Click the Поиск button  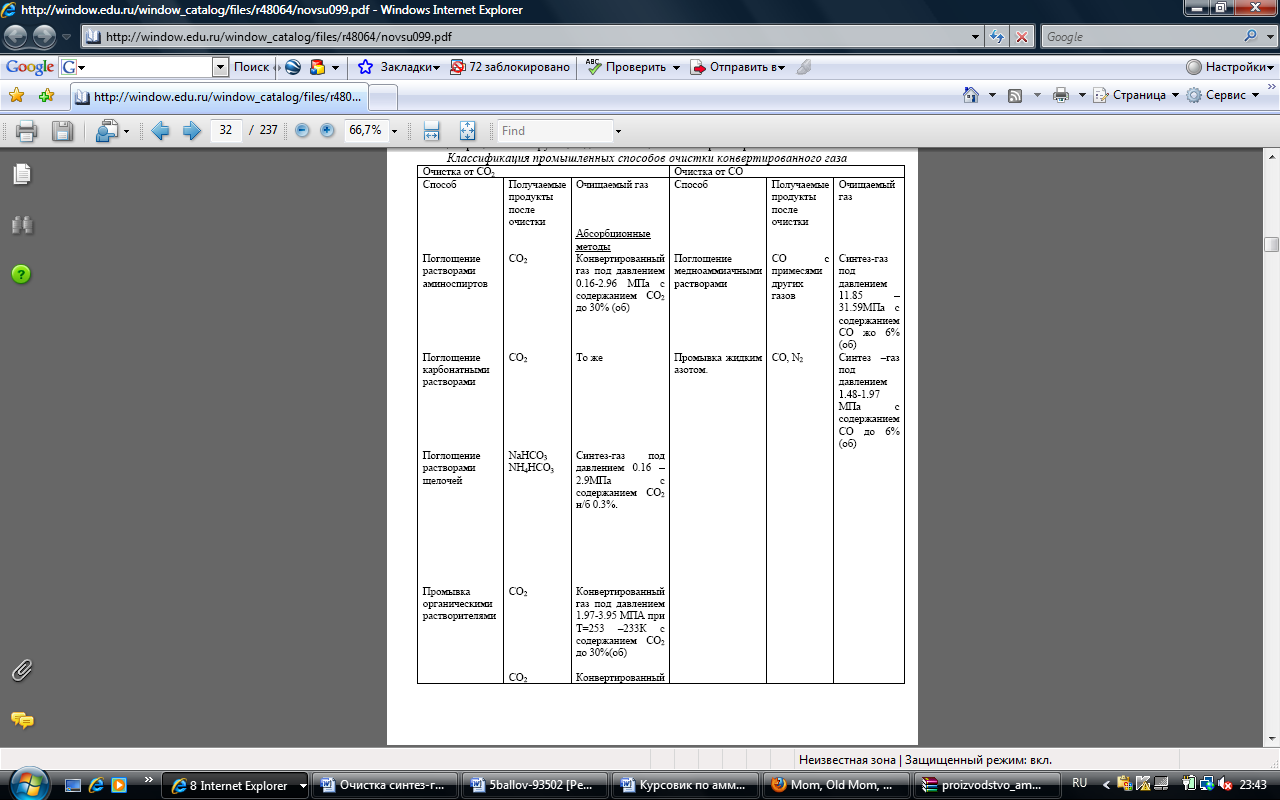(x=252, y=67)
